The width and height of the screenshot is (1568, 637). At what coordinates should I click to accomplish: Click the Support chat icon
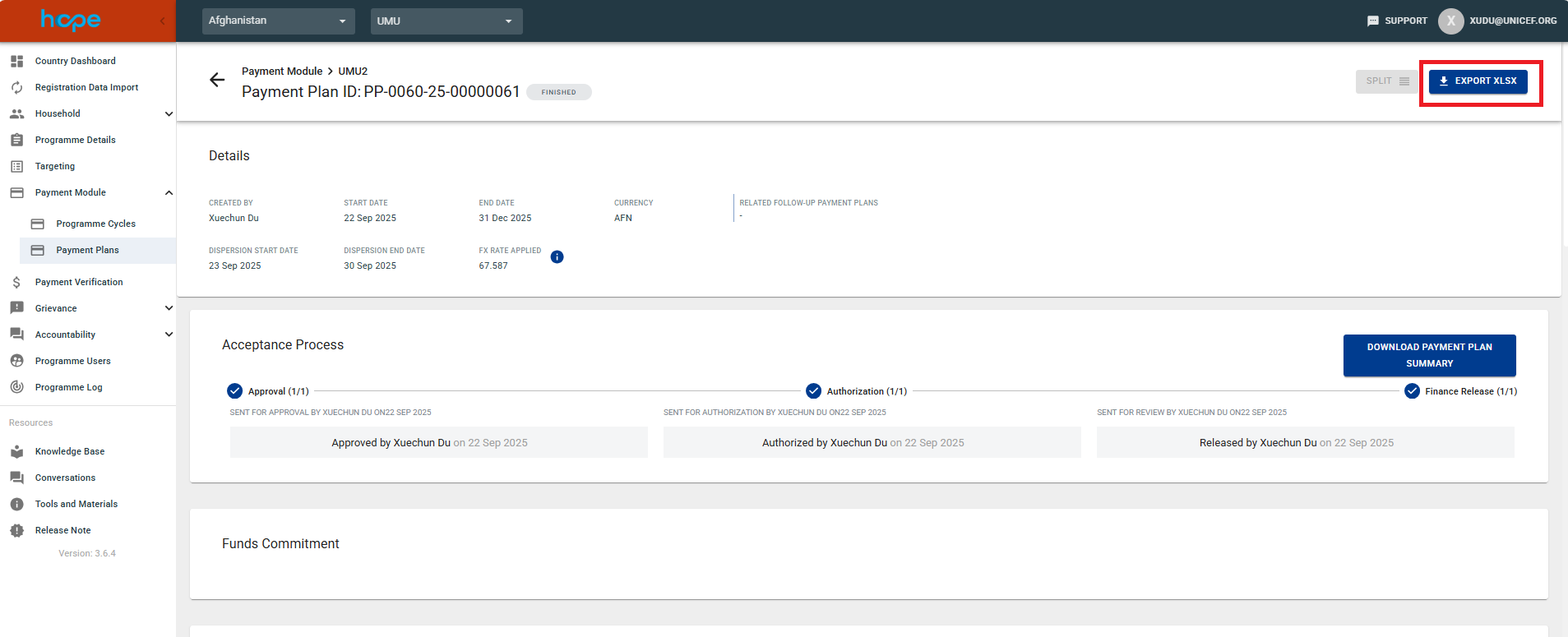[x=1372, y=21]
